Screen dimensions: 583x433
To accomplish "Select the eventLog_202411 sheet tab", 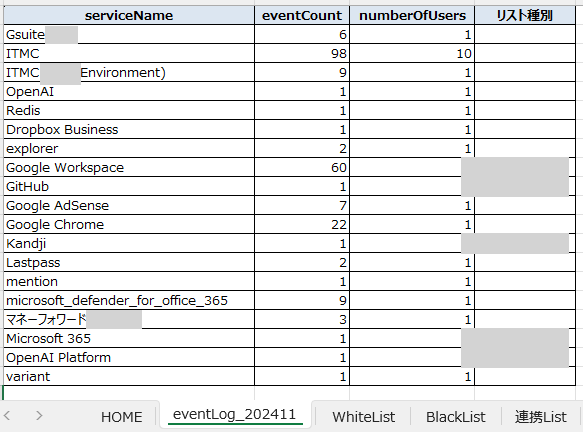I will coord(235,414).
